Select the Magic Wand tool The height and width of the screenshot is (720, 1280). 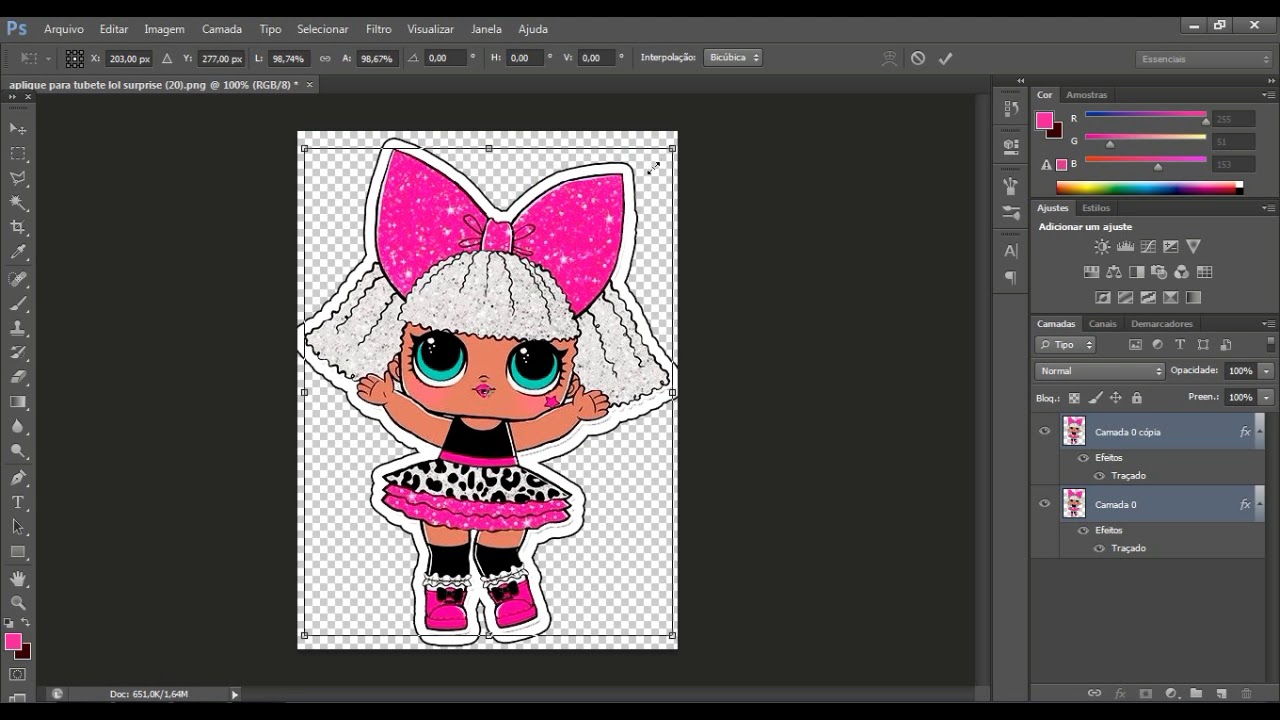pos(18,203)
